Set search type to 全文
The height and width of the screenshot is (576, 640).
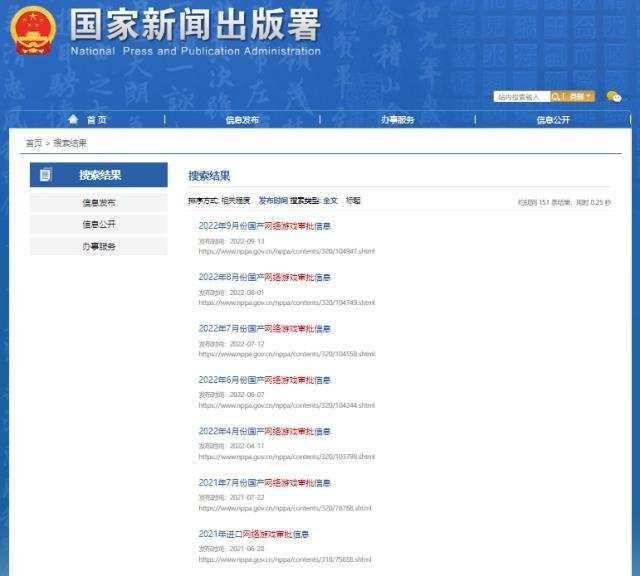click(x=330, y=200)
